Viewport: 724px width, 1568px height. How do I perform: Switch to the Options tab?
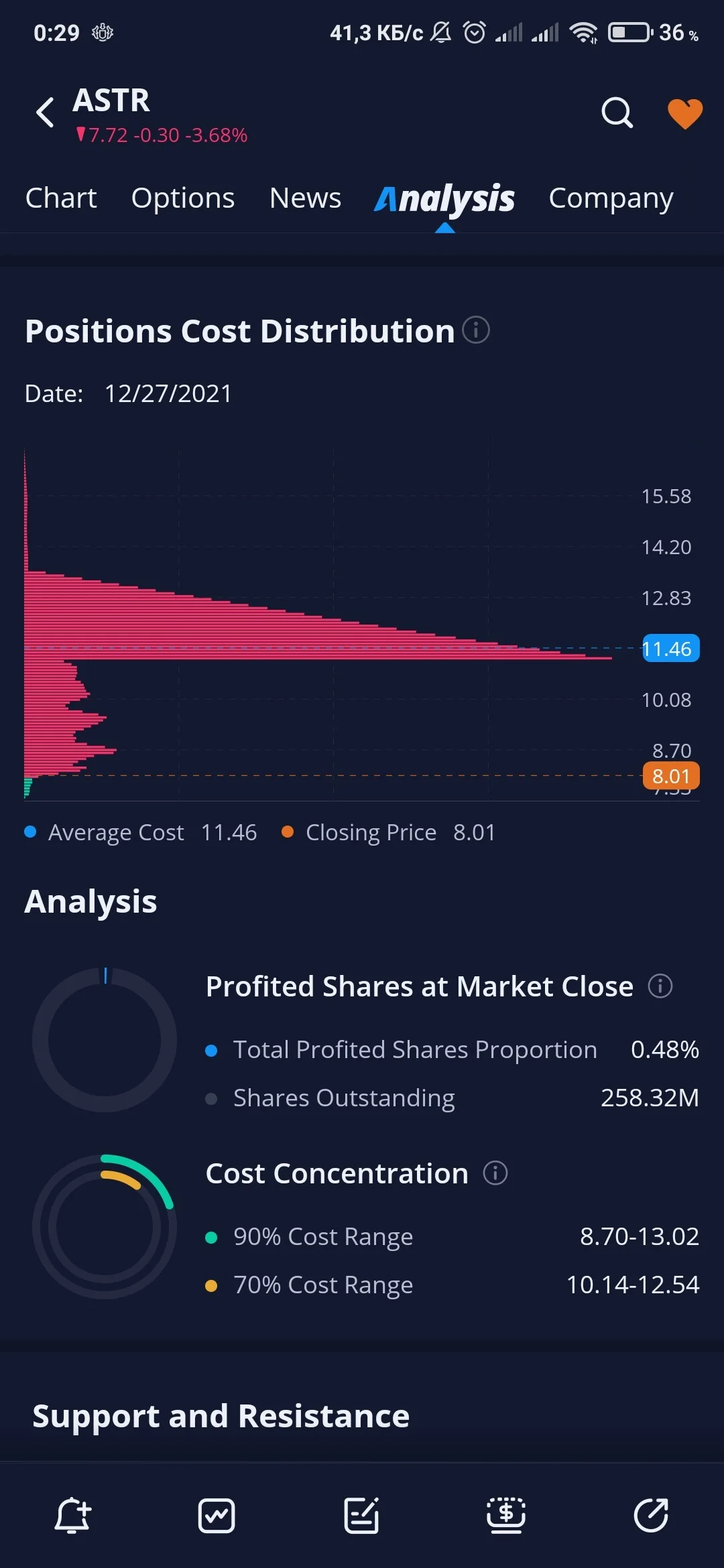[183, 198]
